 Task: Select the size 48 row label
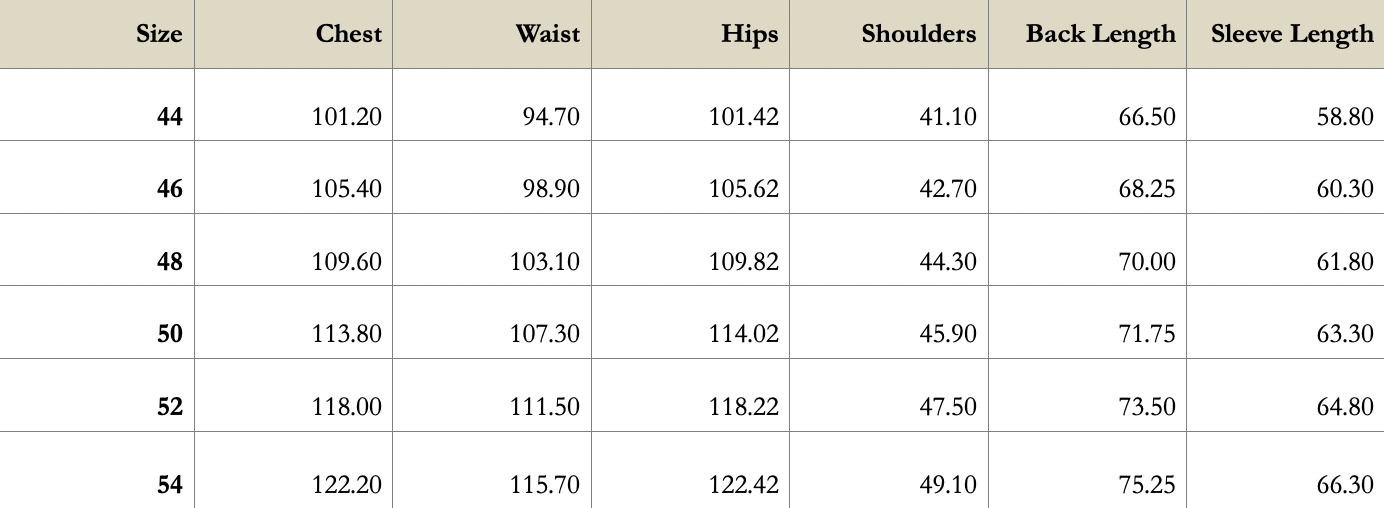170,262
